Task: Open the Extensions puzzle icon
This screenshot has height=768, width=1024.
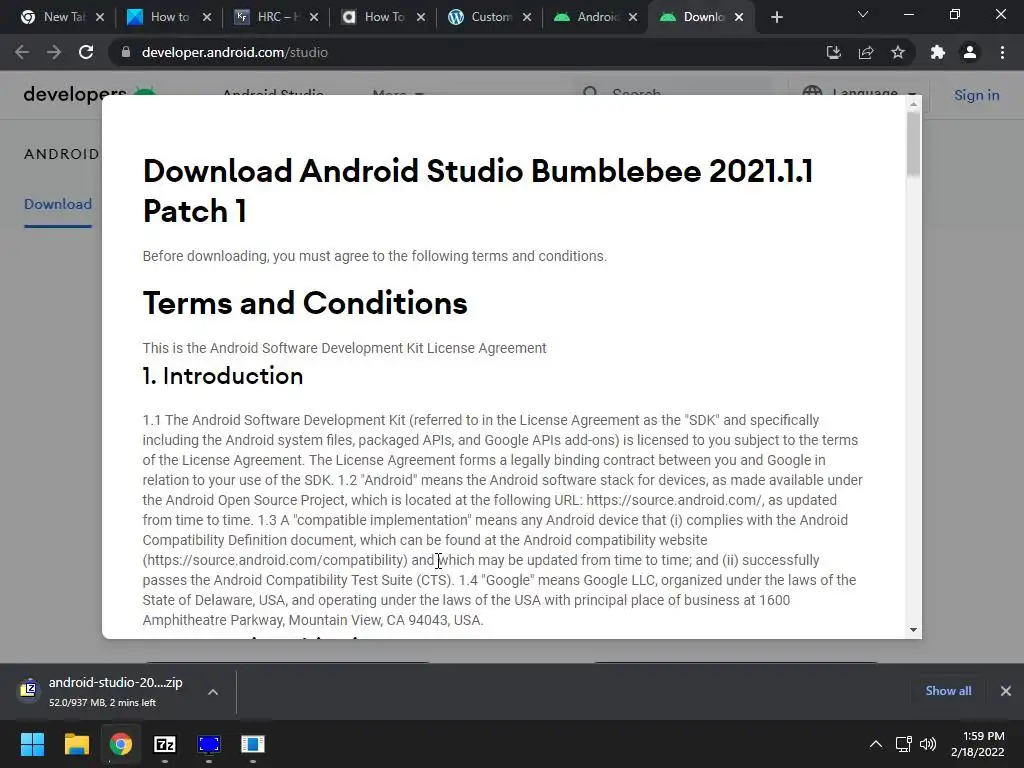Action: 938,52
